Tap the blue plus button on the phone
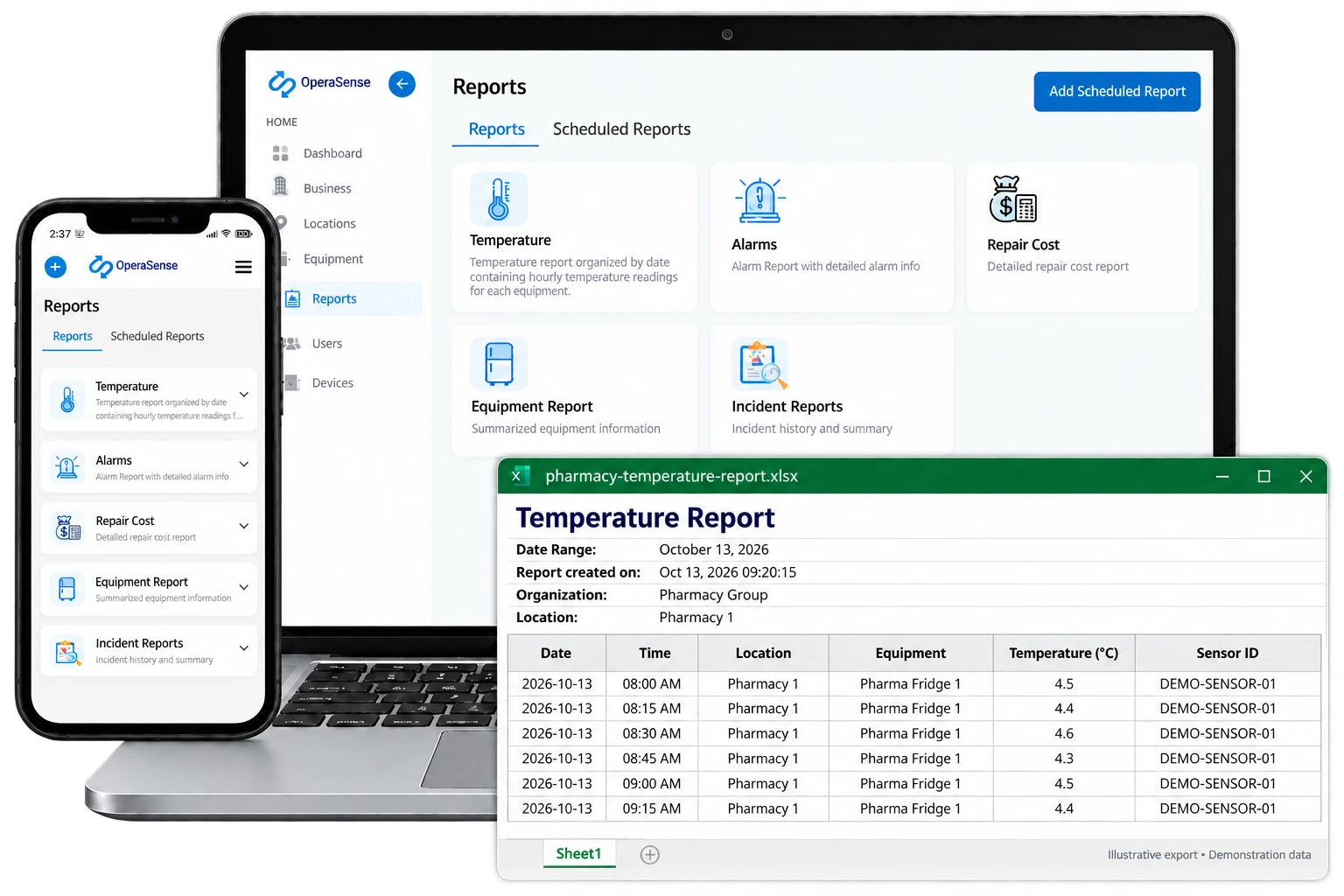1344x896 pixels. (55, 267)
